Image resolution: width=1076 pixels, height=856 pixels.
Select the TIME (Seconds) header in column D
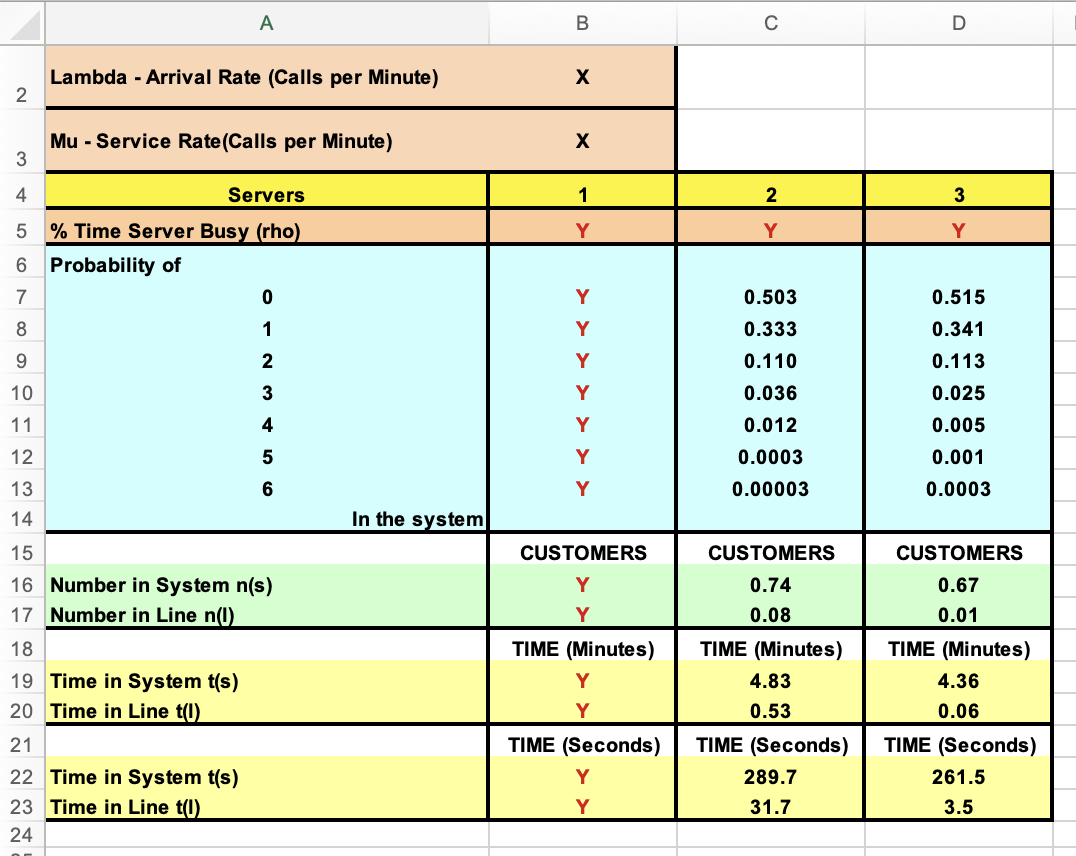click(x=957, y=745)
